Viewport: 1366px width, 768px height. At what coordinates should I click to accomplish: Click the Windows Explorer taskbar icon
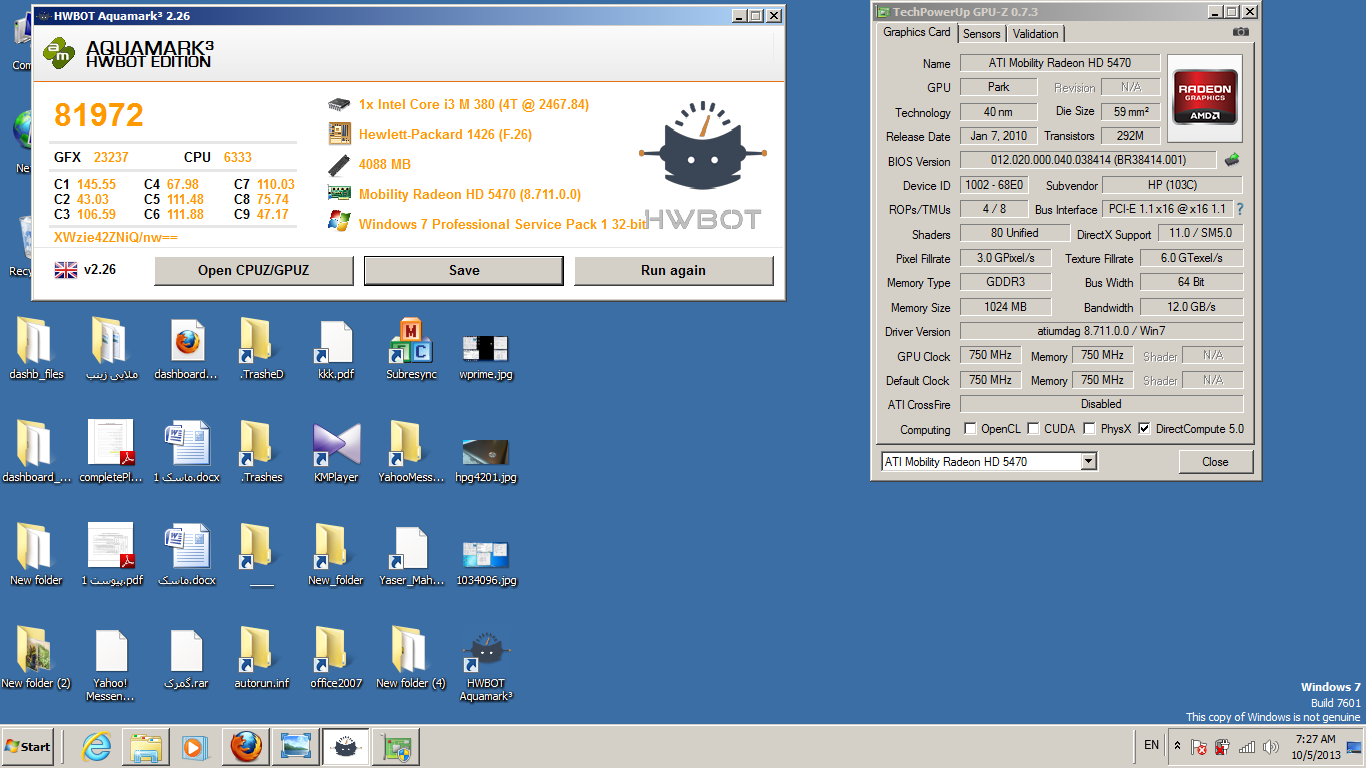[x=146, y=747]
